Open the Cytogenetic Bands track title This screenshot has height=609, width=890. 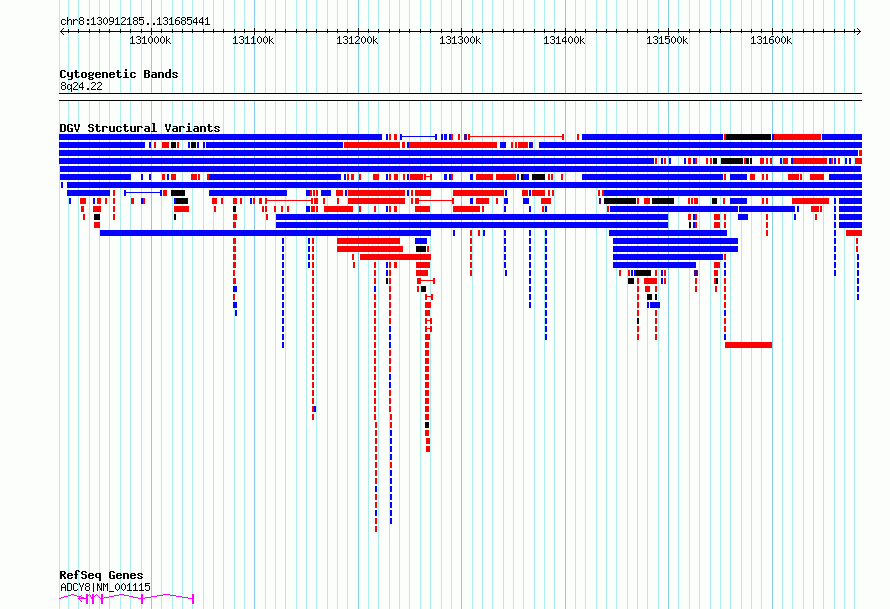pyautogui.click(x=119, y=74)
